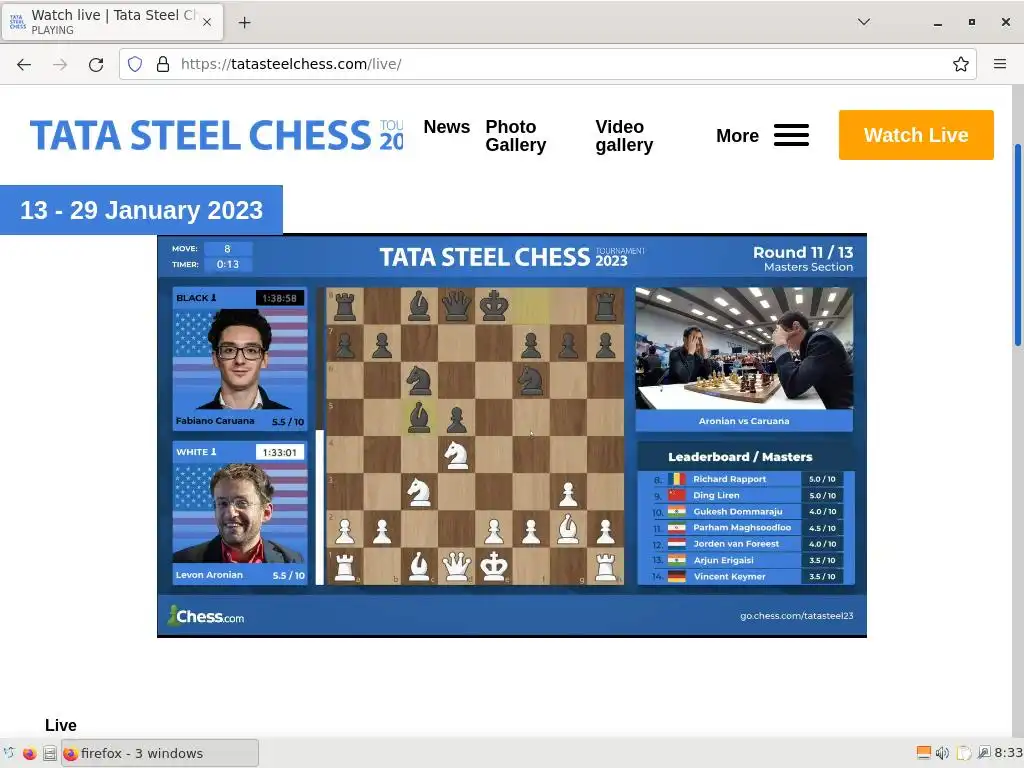
Task: Click the evaluation bar beside the board
Action: 319,436
